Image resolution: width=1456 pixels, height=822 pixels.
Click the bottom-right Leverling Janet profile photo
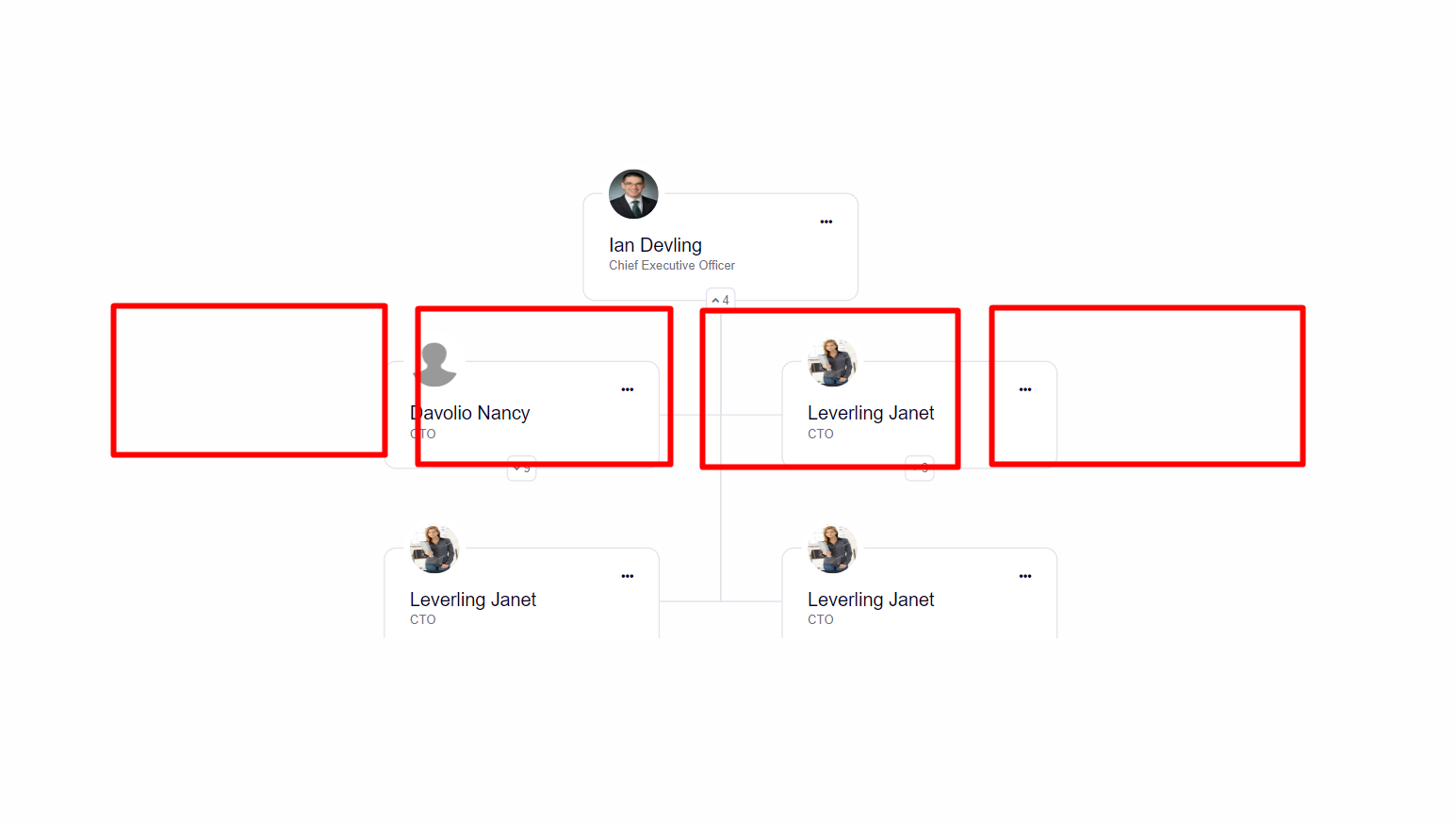pyautogui.click(x=832, y=548)
